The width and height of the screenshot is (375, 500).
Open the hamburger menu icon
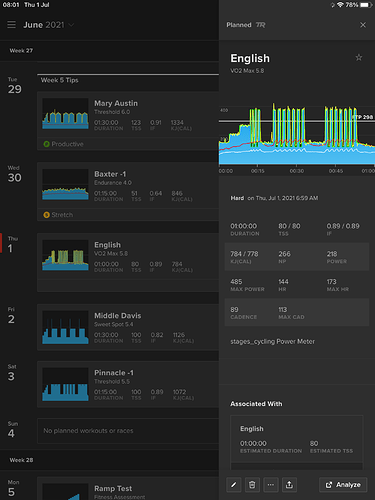(11, 25)
